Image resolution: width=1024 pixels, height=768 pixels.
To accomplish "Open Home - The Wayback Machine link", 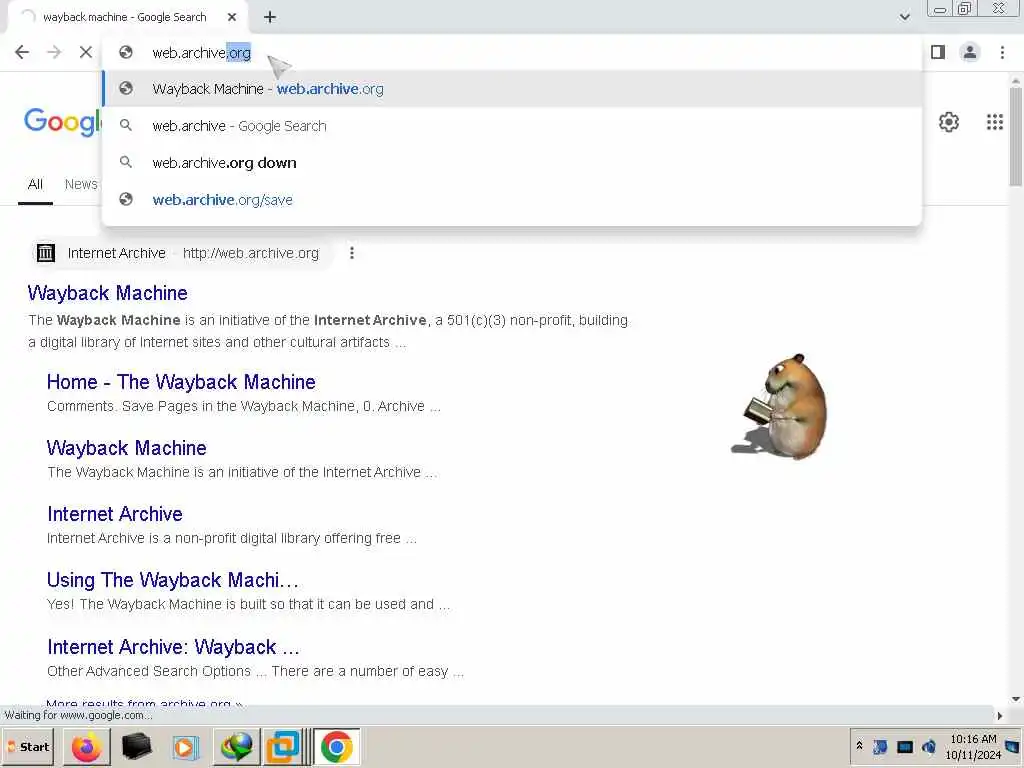I will [x=182, y=382].
